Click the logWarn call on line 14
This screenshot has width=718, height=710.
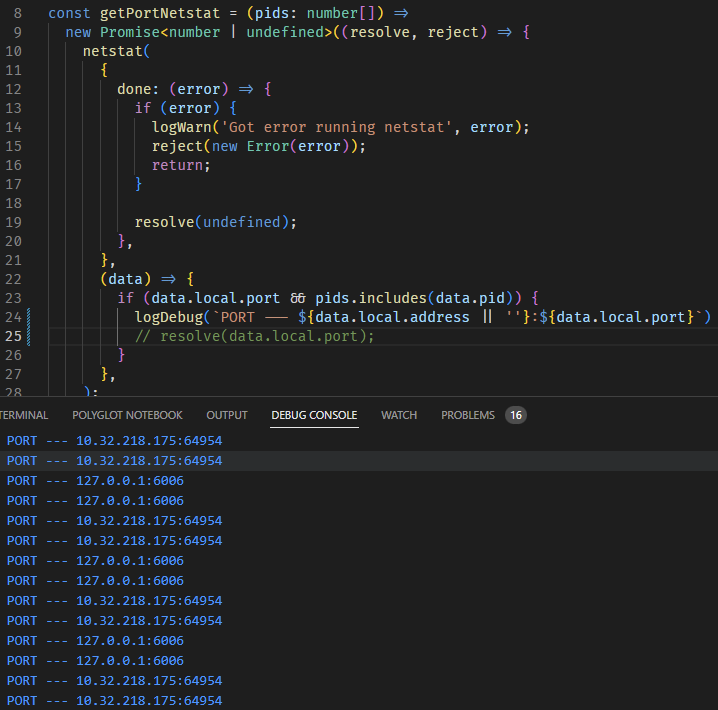(x=182, y=127)
